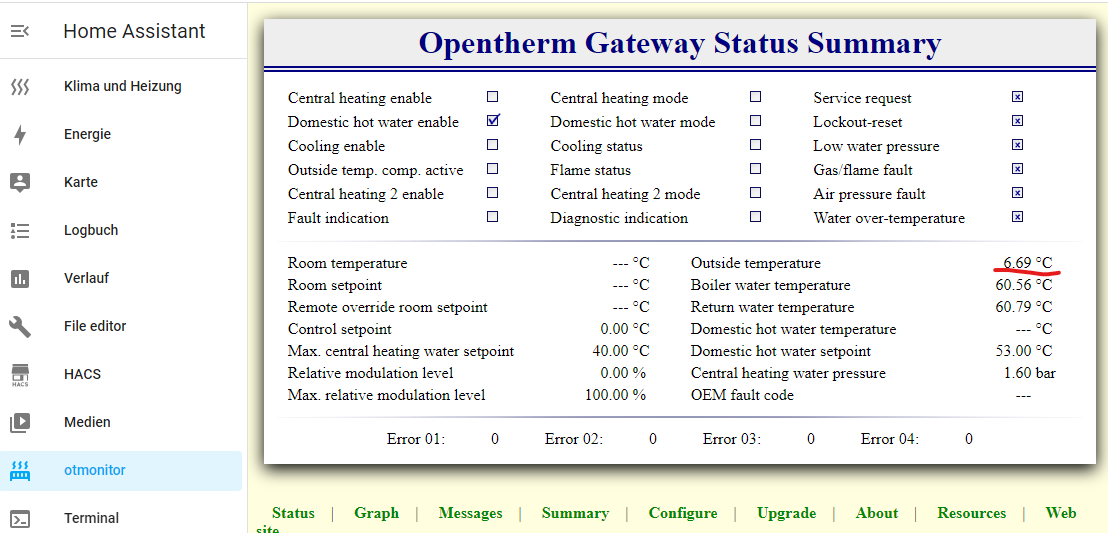Viewport: 1108px width, 533px height.
Task: Click the Control setpoint value 0.00 °C
Action: tap(625, 329)
